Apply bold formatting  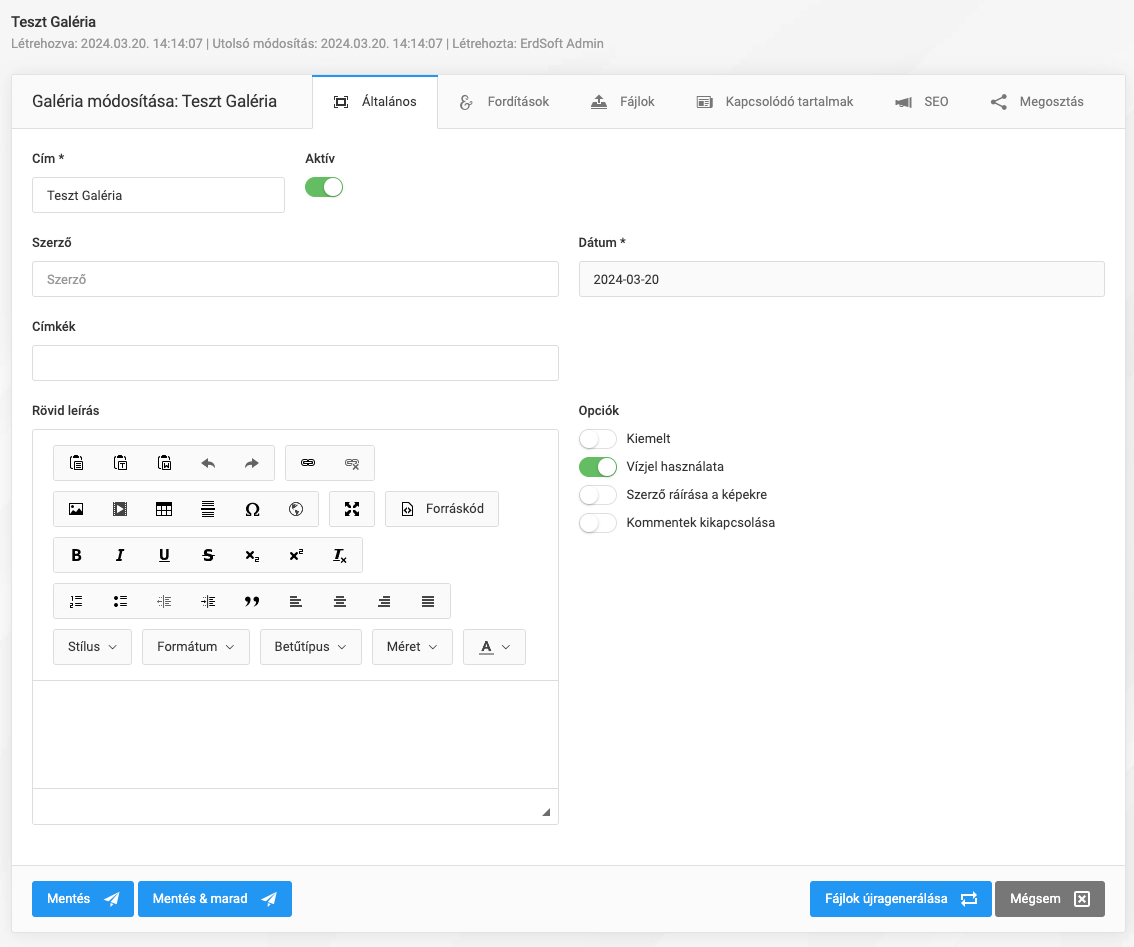click(x=76, y=556)
